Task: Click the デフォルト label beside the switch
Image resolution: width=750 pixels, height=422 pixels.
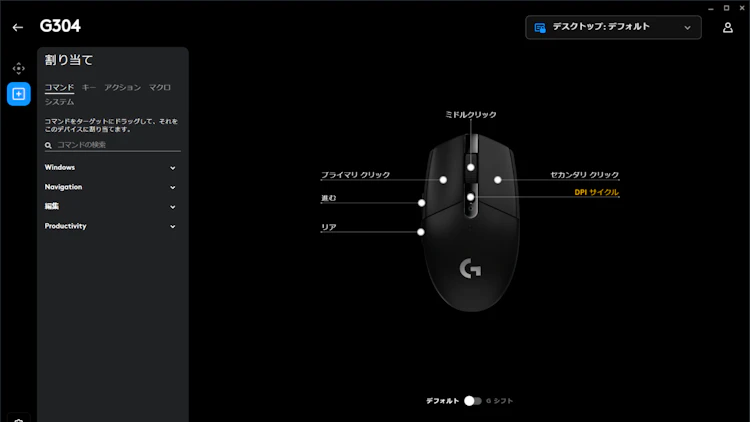Action: click(442, 401)
